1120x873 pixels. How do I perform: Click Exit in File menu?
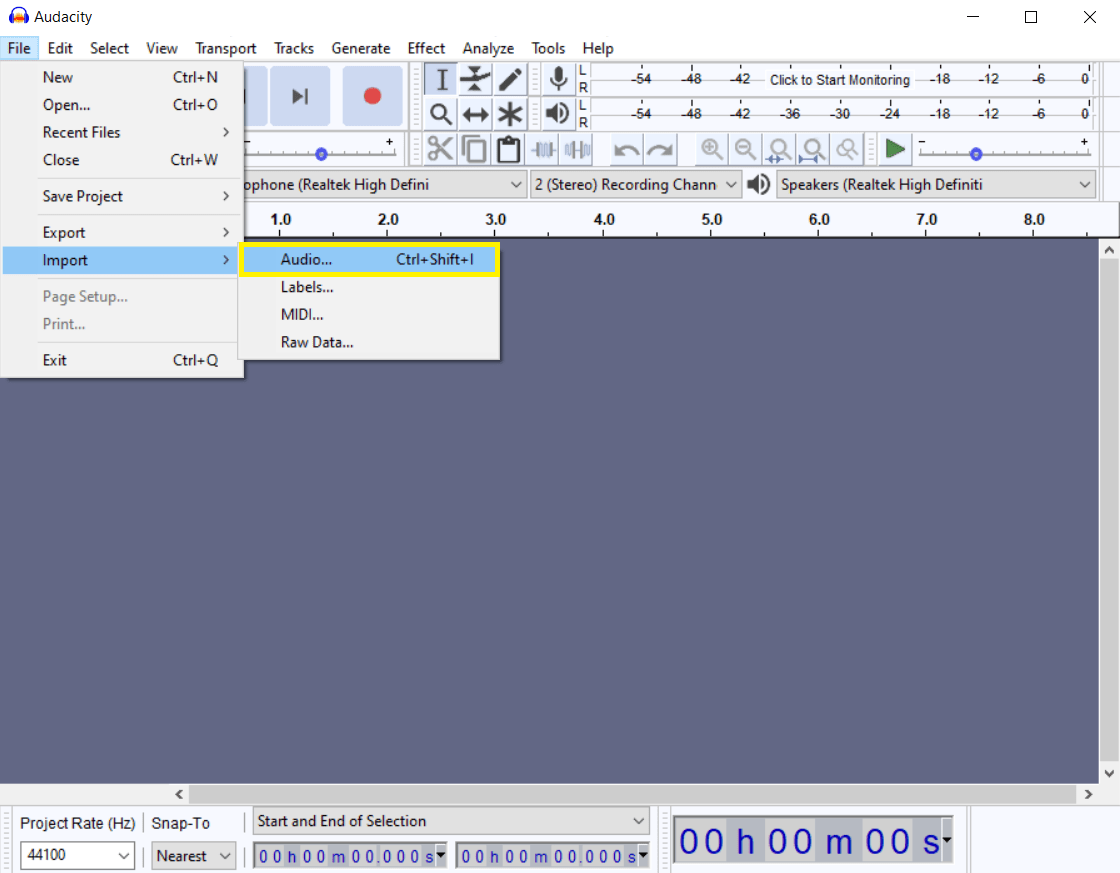point(123,360)
